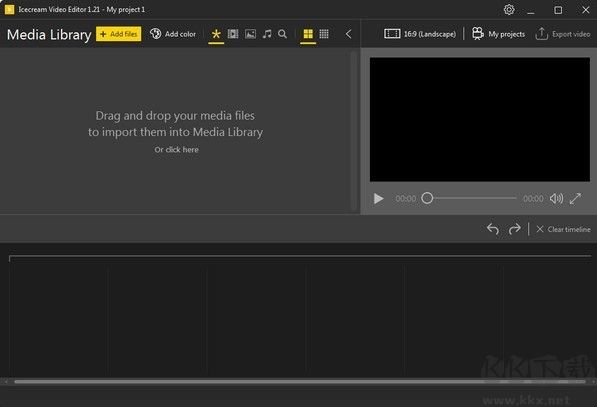Click the timeline horizontal scrollbar
Image resolution: width=597 pixels, height=407 pixels.
click(x=299, y=381)
